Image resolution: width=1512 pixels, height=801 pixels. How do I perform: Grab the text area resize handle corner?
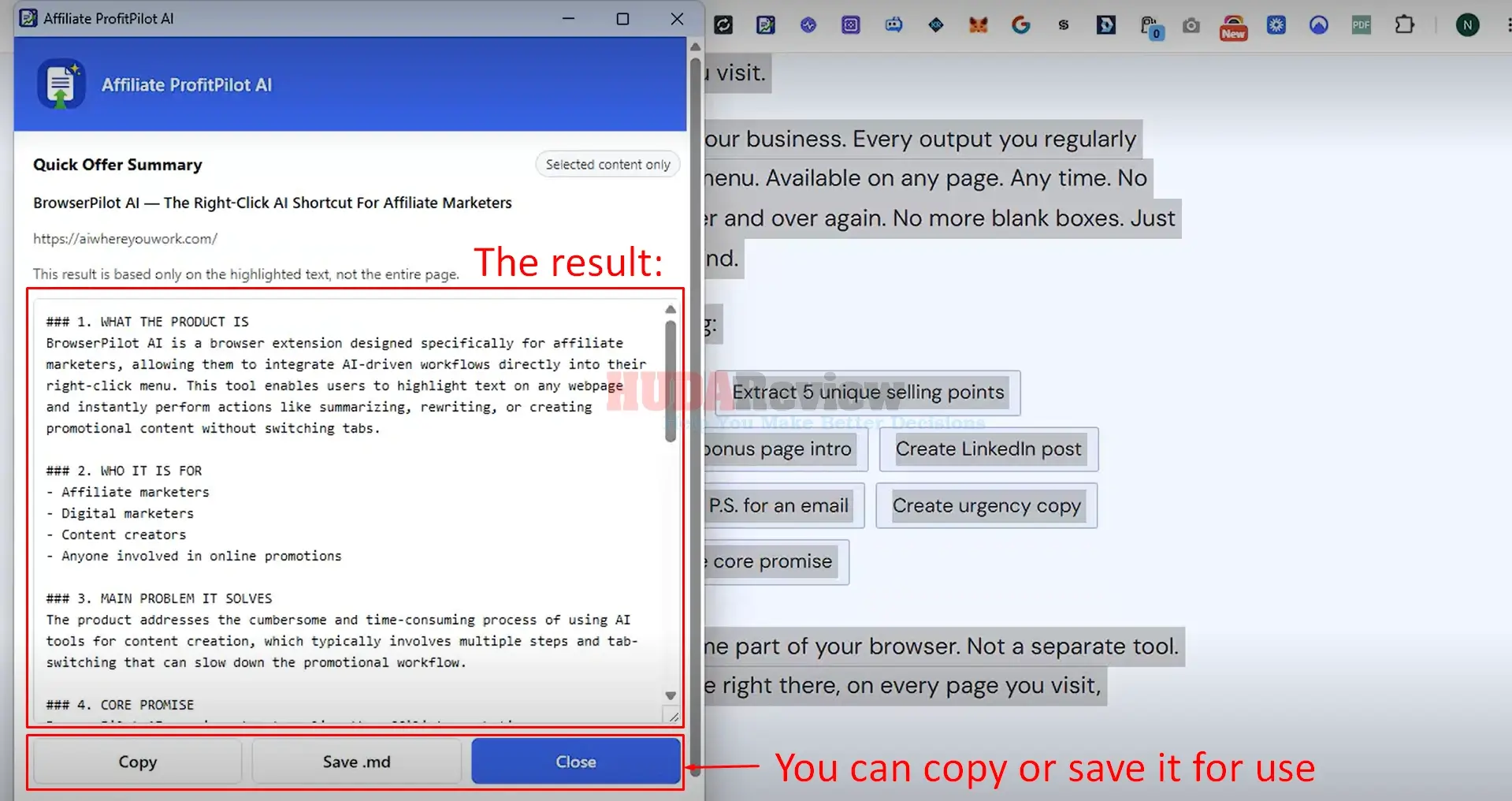click(674, 717)
